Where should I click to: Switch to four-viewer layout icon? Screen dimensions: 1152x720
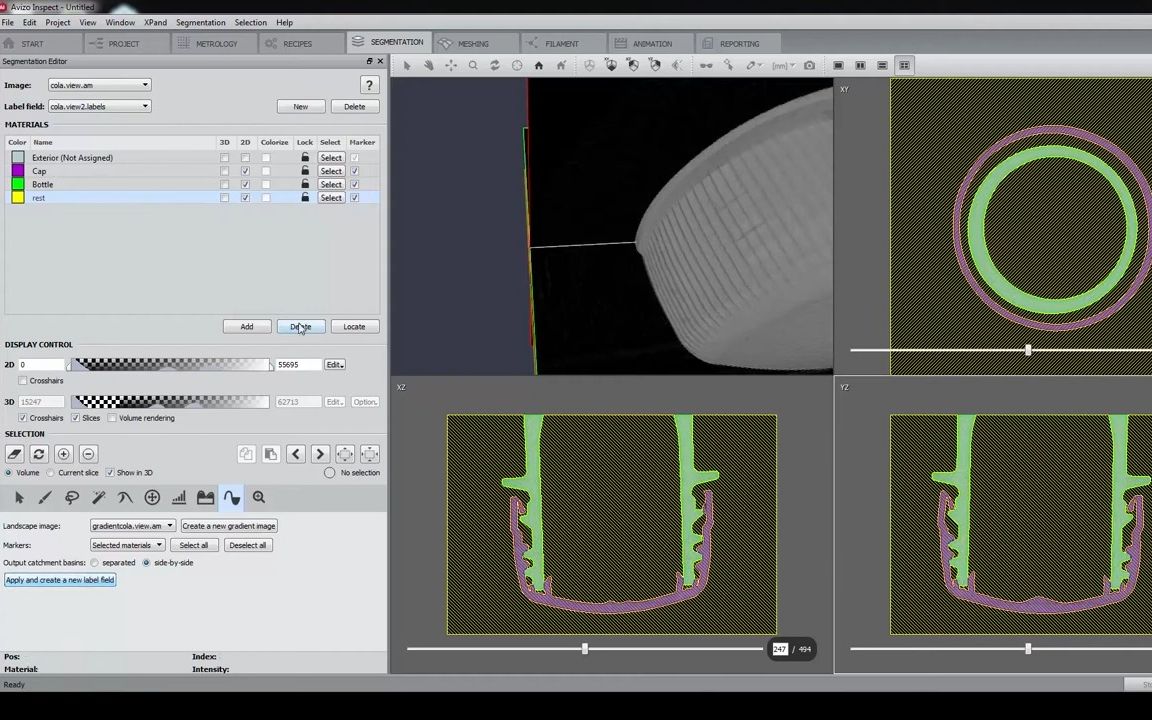pyautogui.click(x=904, y=66)
